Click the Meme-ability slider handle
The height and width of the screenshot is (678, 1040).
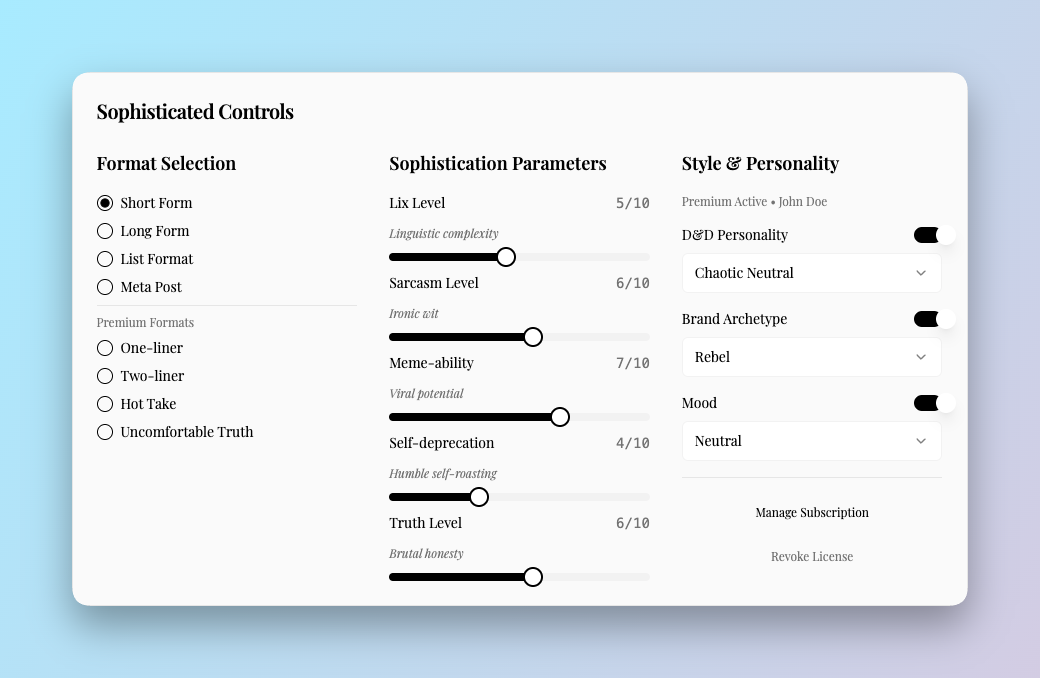coord(560,417)
